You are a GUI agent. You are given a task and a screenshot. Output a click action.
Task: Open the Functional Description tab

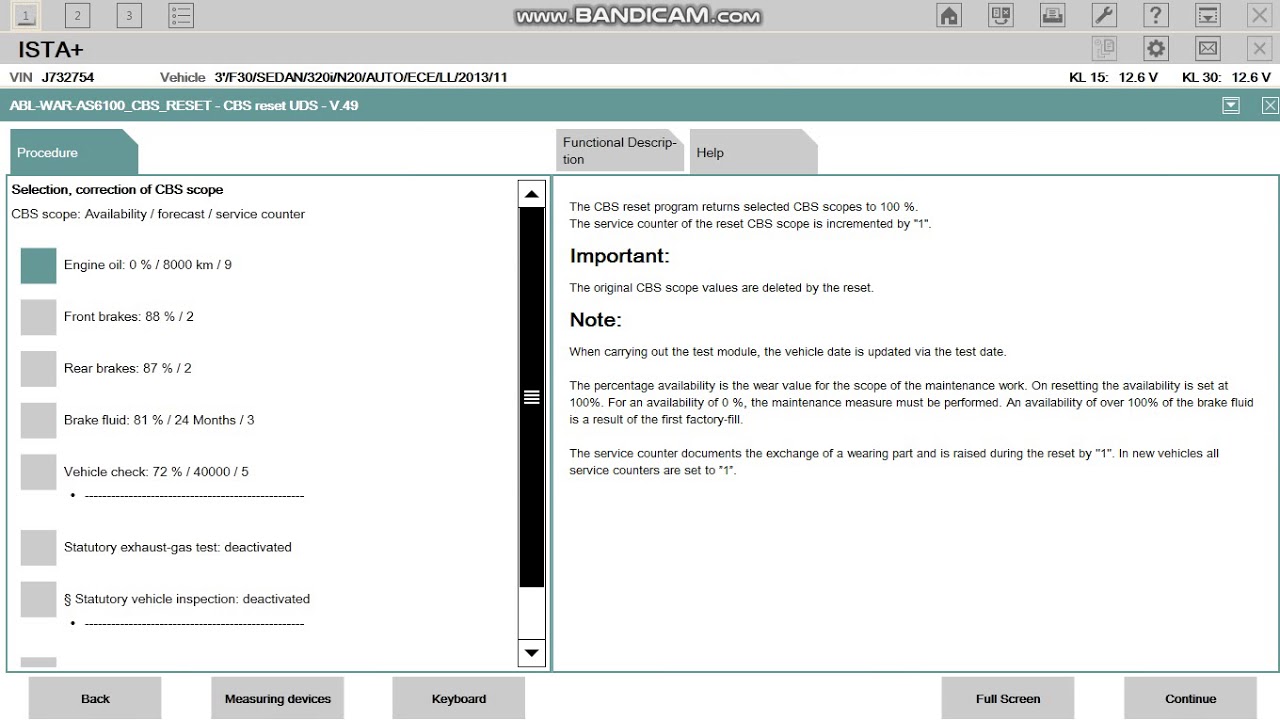pos(621,151)
